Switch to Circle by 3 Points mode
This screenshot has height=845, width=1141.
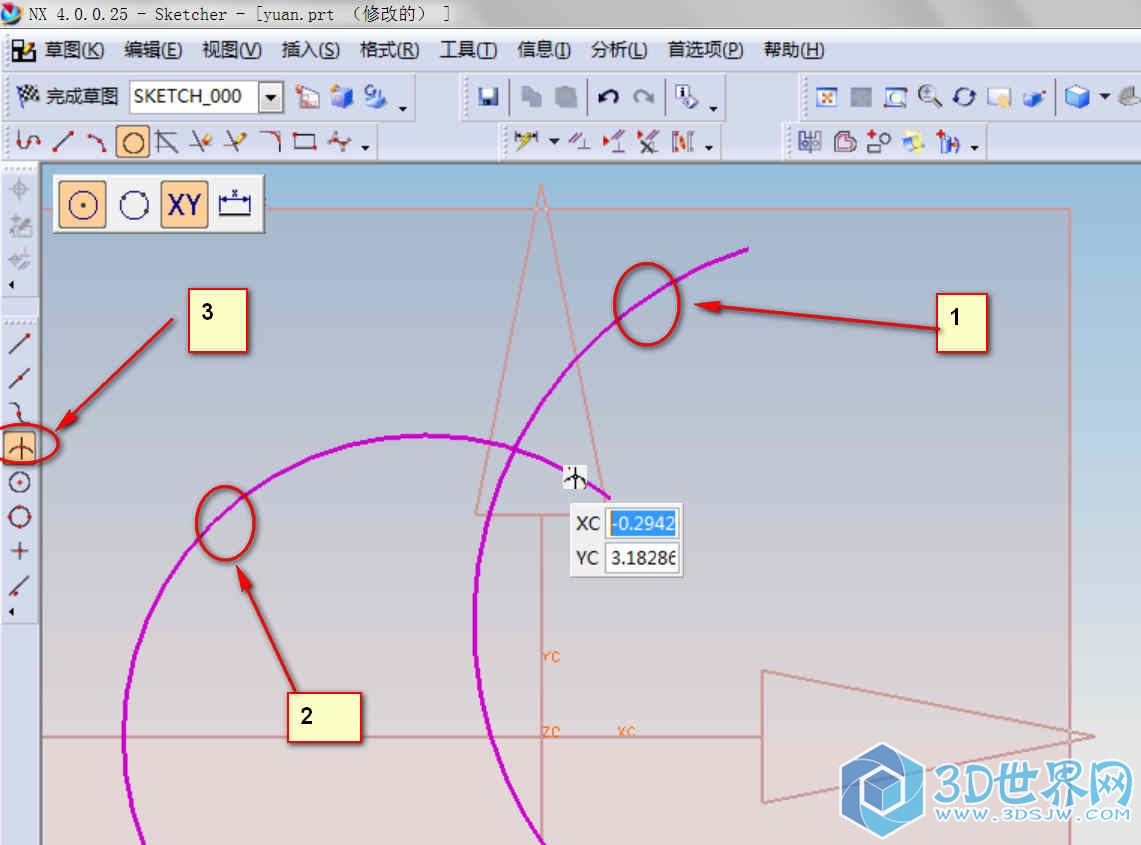click(134, 205)
